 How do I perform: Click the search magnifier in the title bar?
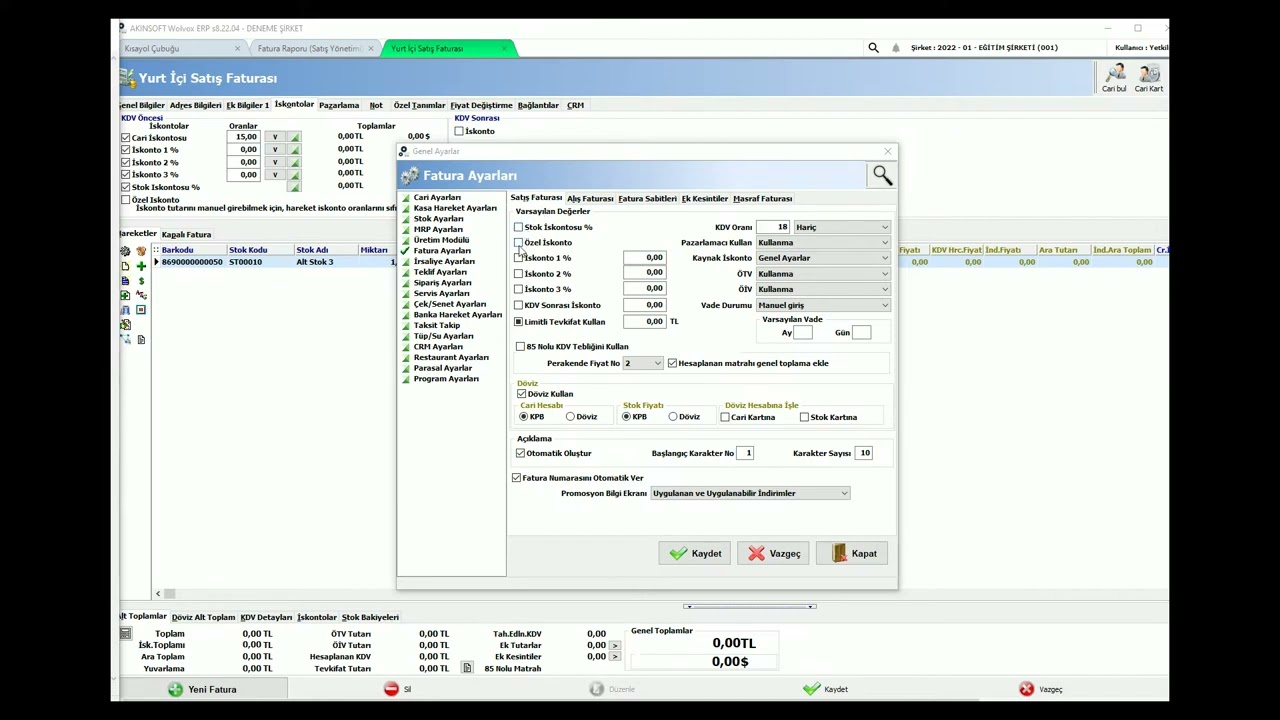tap(873, 47)
